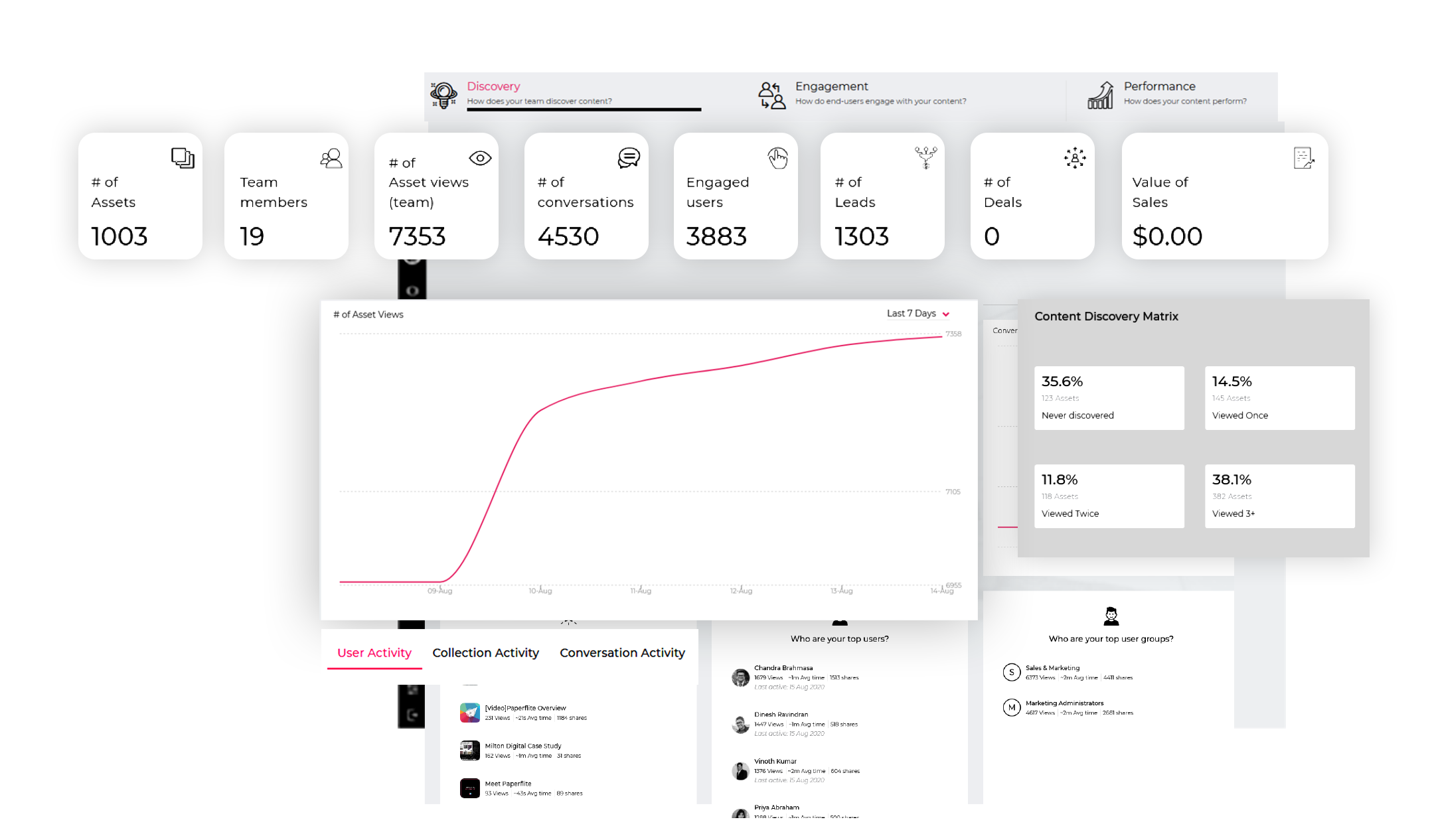The width and height of the screenshot is (1432, 840).
Task: Switch to the Collection Activity tab
Action: 485,651
